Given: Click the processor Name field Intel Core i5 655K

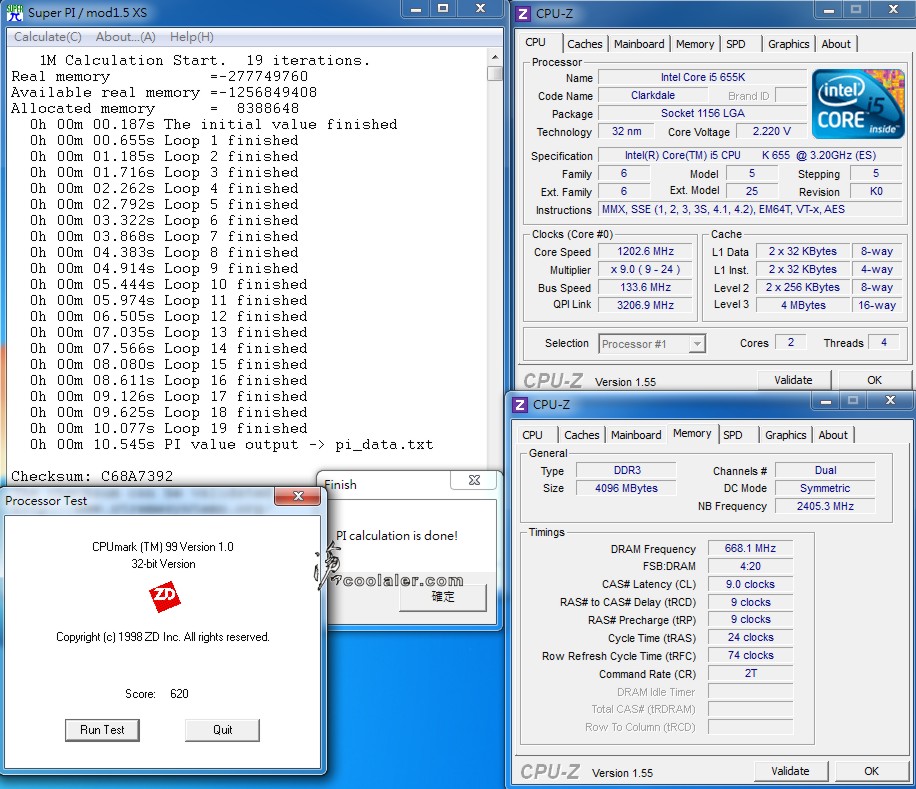Looking at the screenshot, I should [x=703, y=77].
